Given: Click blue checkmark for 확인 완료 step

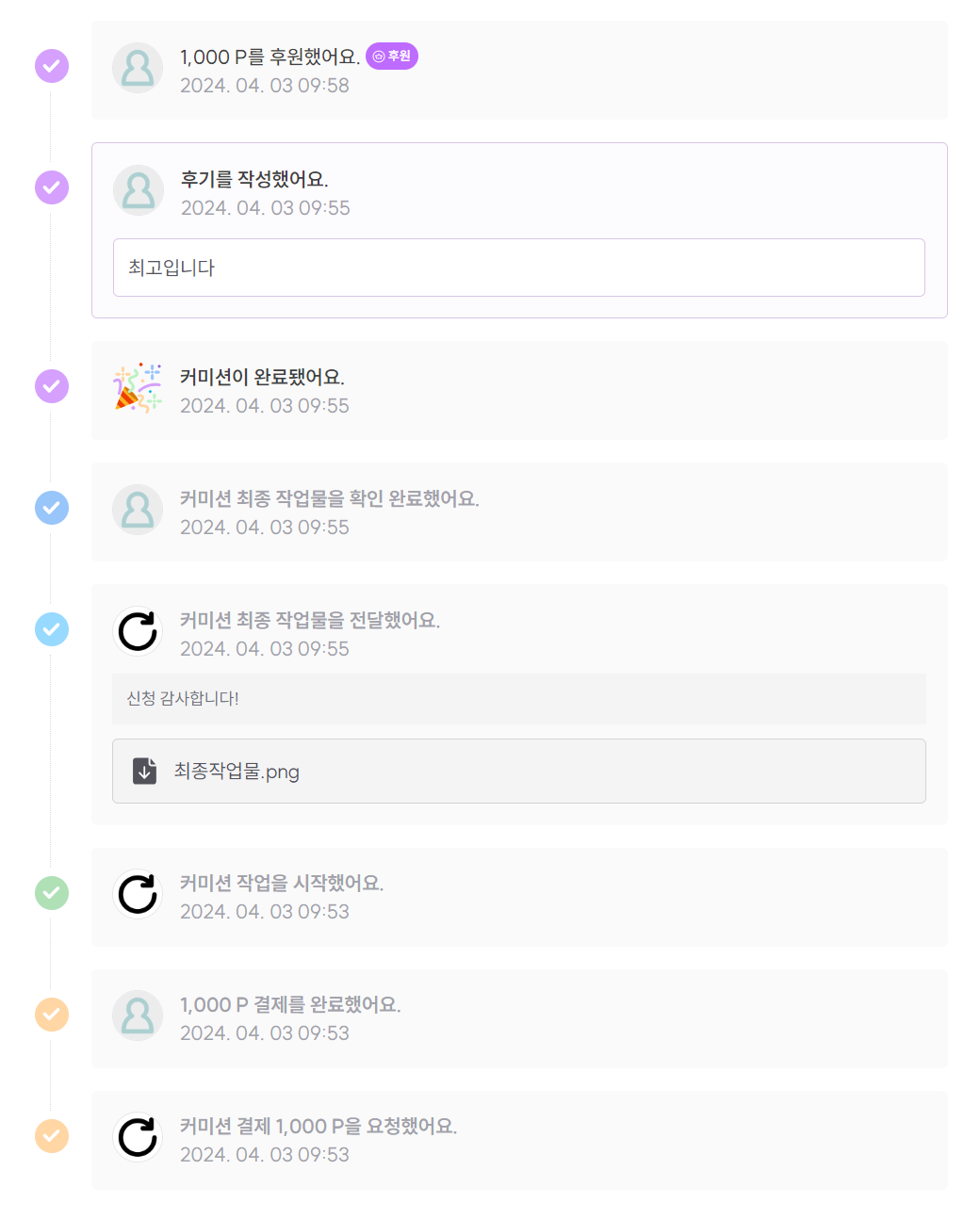Looking at the screenshot, I should pyautogui.click(x=52, y=508).
